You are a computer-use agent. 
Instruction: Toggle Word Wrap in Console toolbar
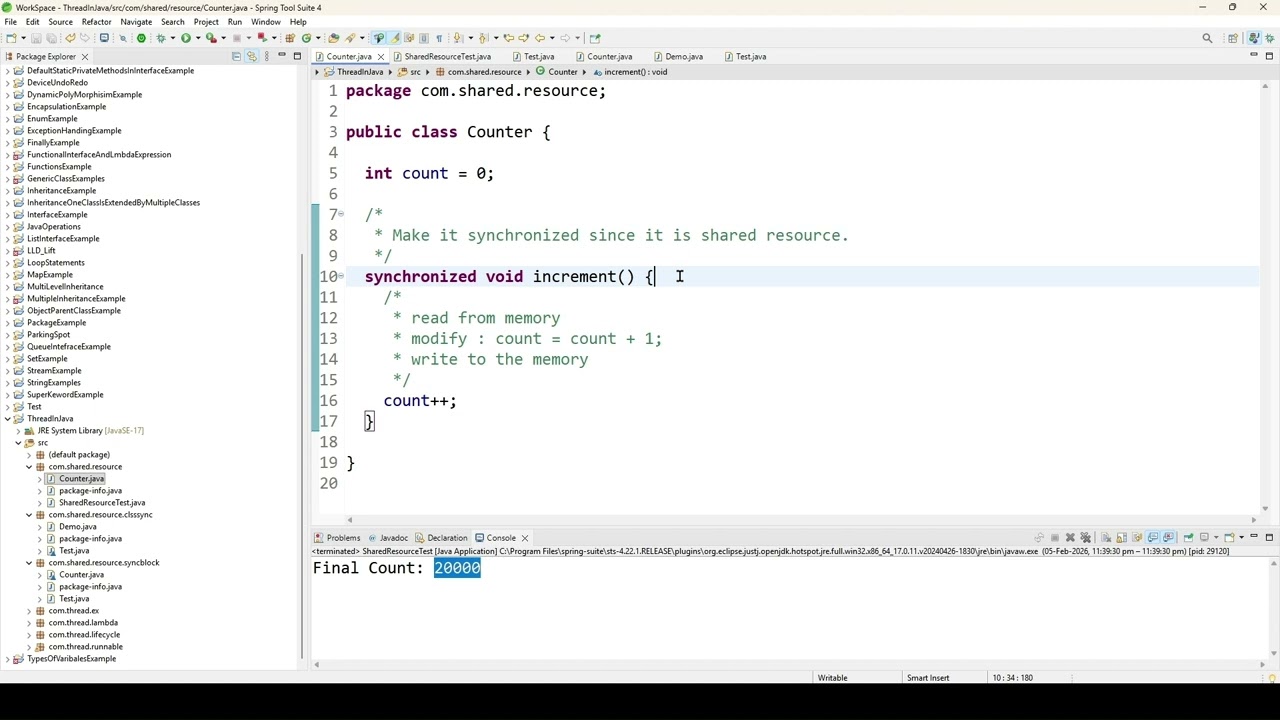pyautogui.click(x=1137, y=538)
